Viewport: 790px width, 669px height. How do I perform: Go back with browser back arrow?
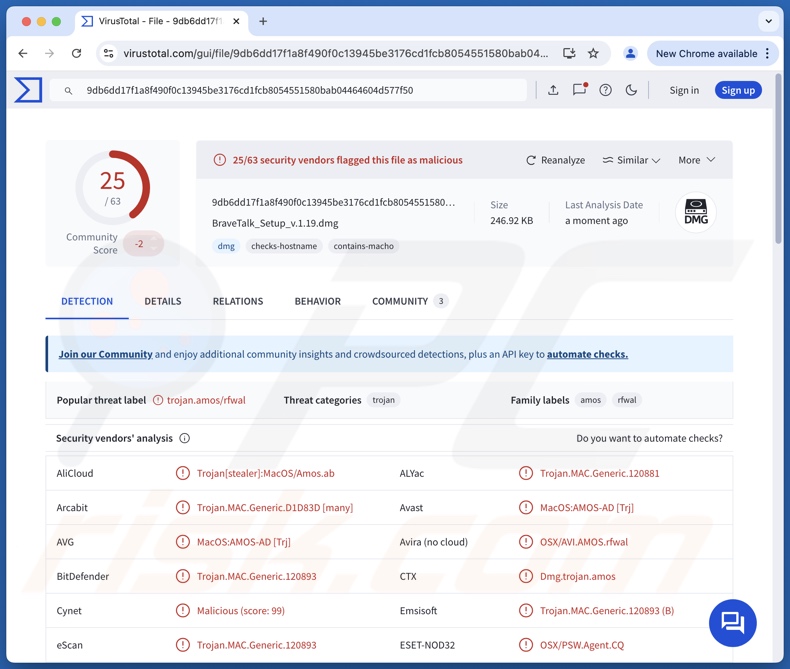[23, 53]
